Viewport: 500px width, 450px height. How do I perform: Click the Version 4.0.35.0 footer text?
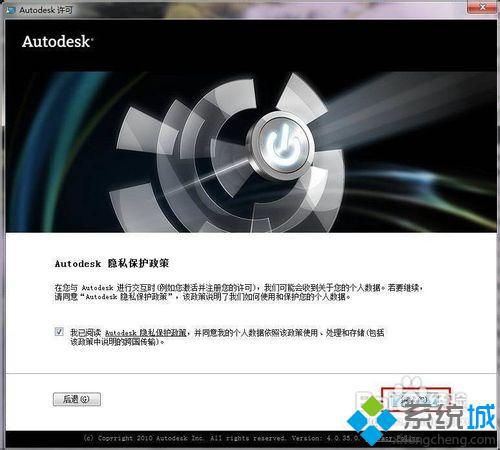[x=325, y=438]
